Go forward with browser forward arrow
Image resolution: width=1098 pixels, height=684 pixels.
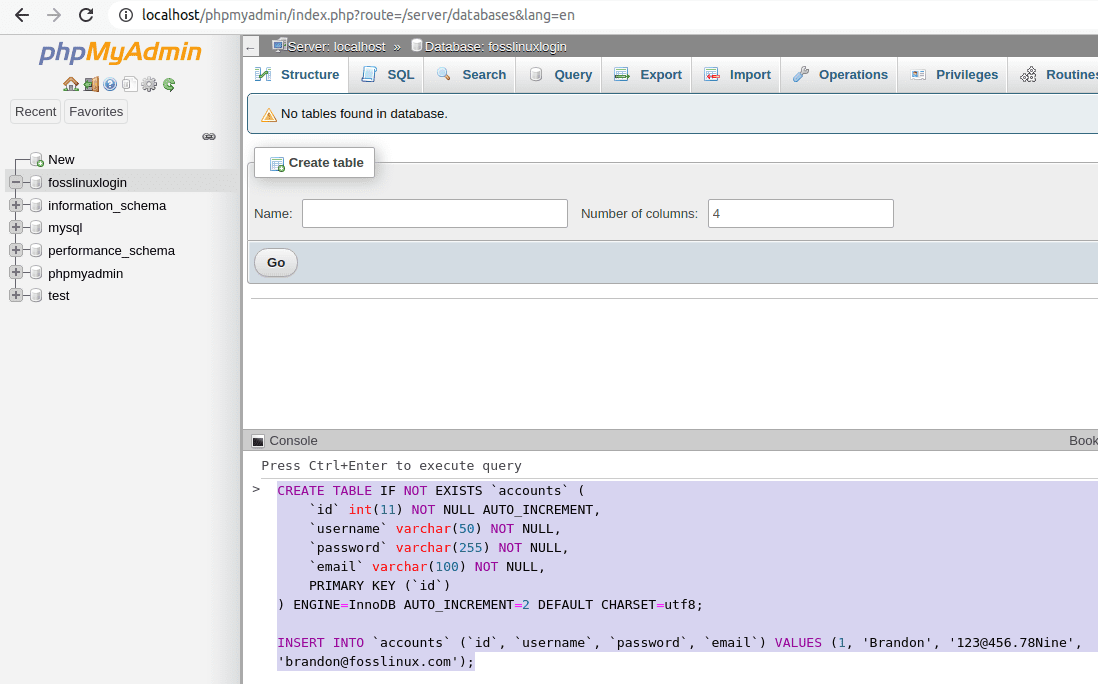coord(54,15)
